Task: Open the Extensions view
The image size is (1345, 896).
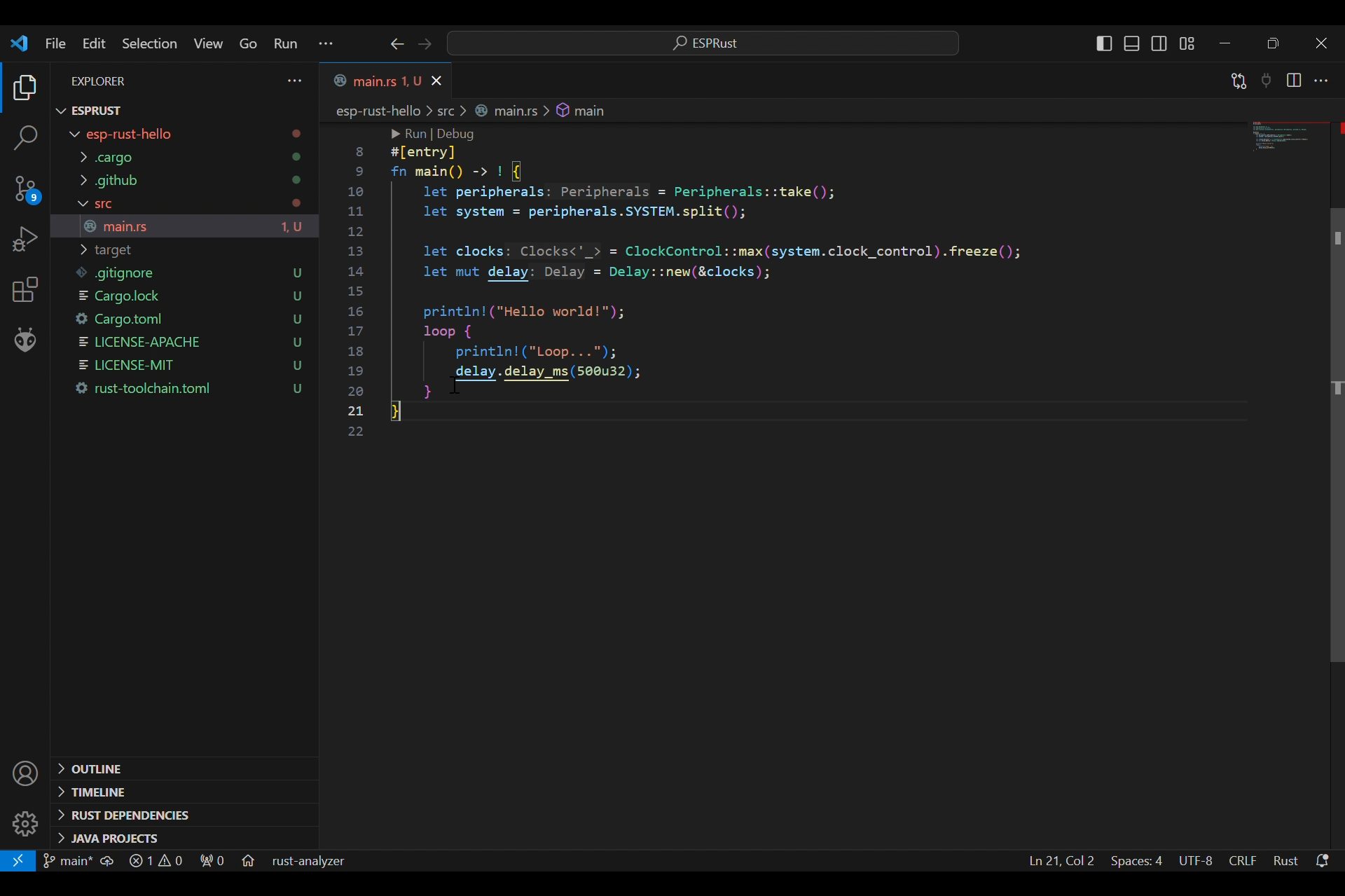Action: tap(25, 289)
